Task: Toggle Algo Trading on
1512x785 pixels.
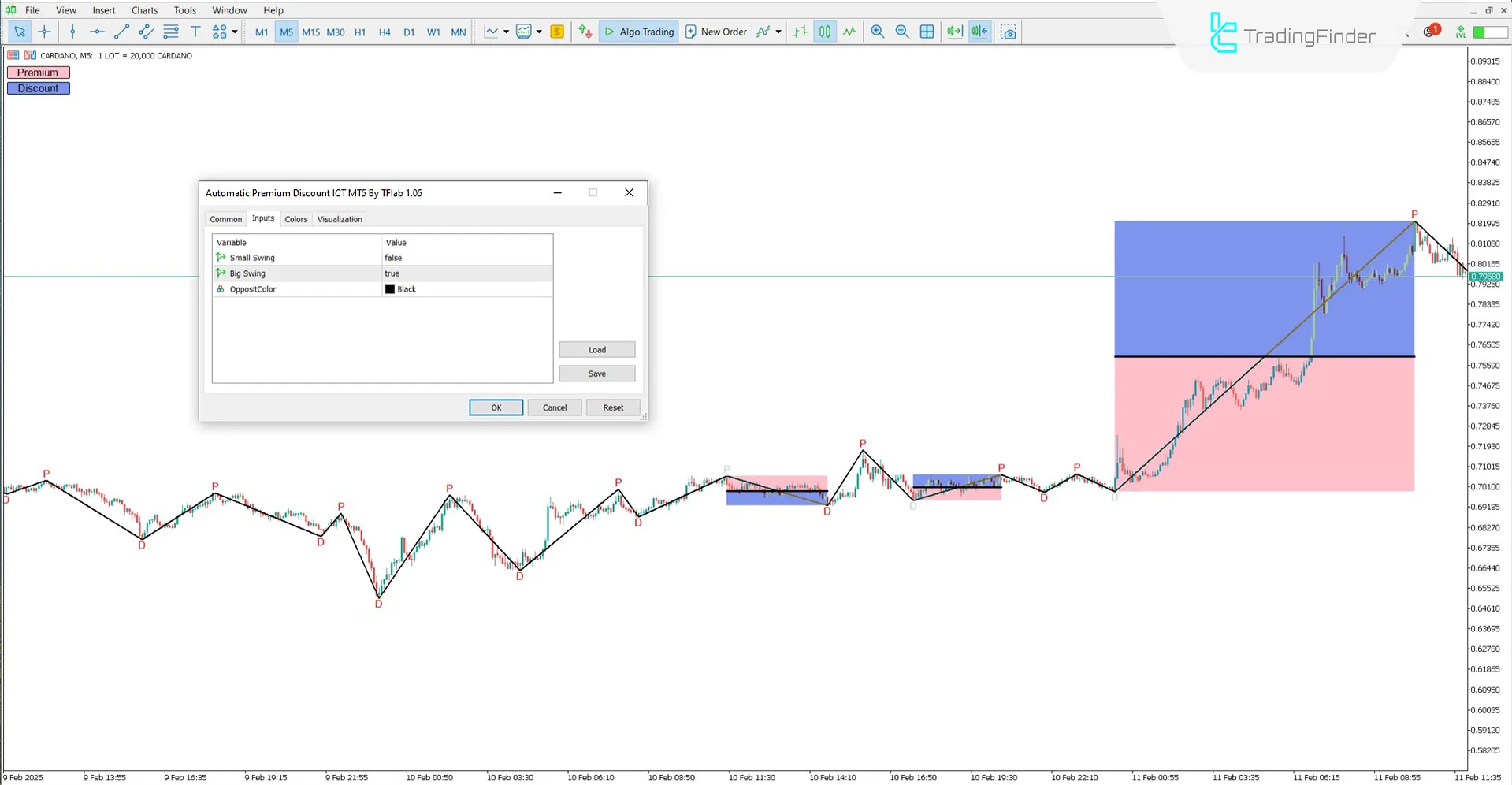Action: [x=638, y=32]
